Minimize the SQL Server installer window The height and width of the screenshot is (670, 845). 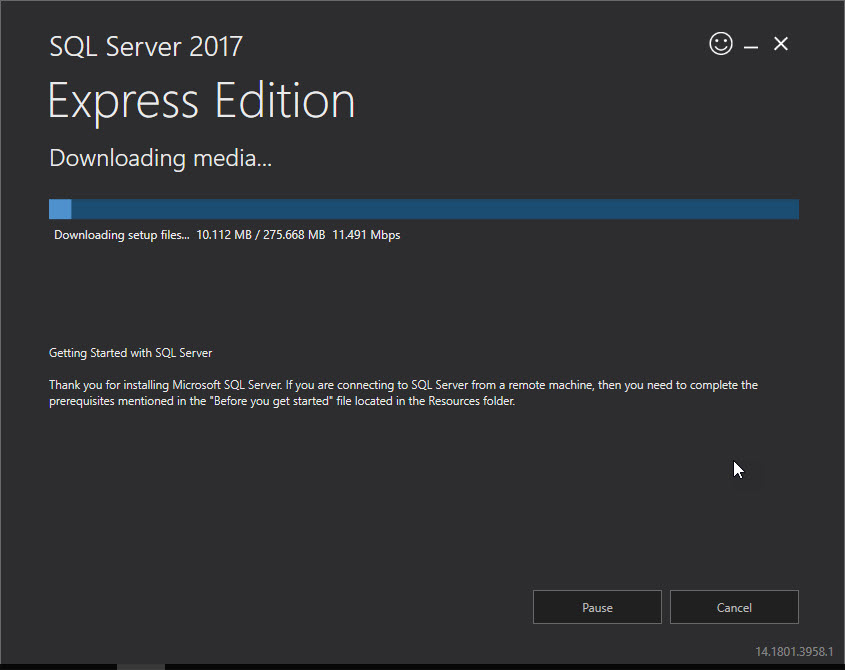751,47
